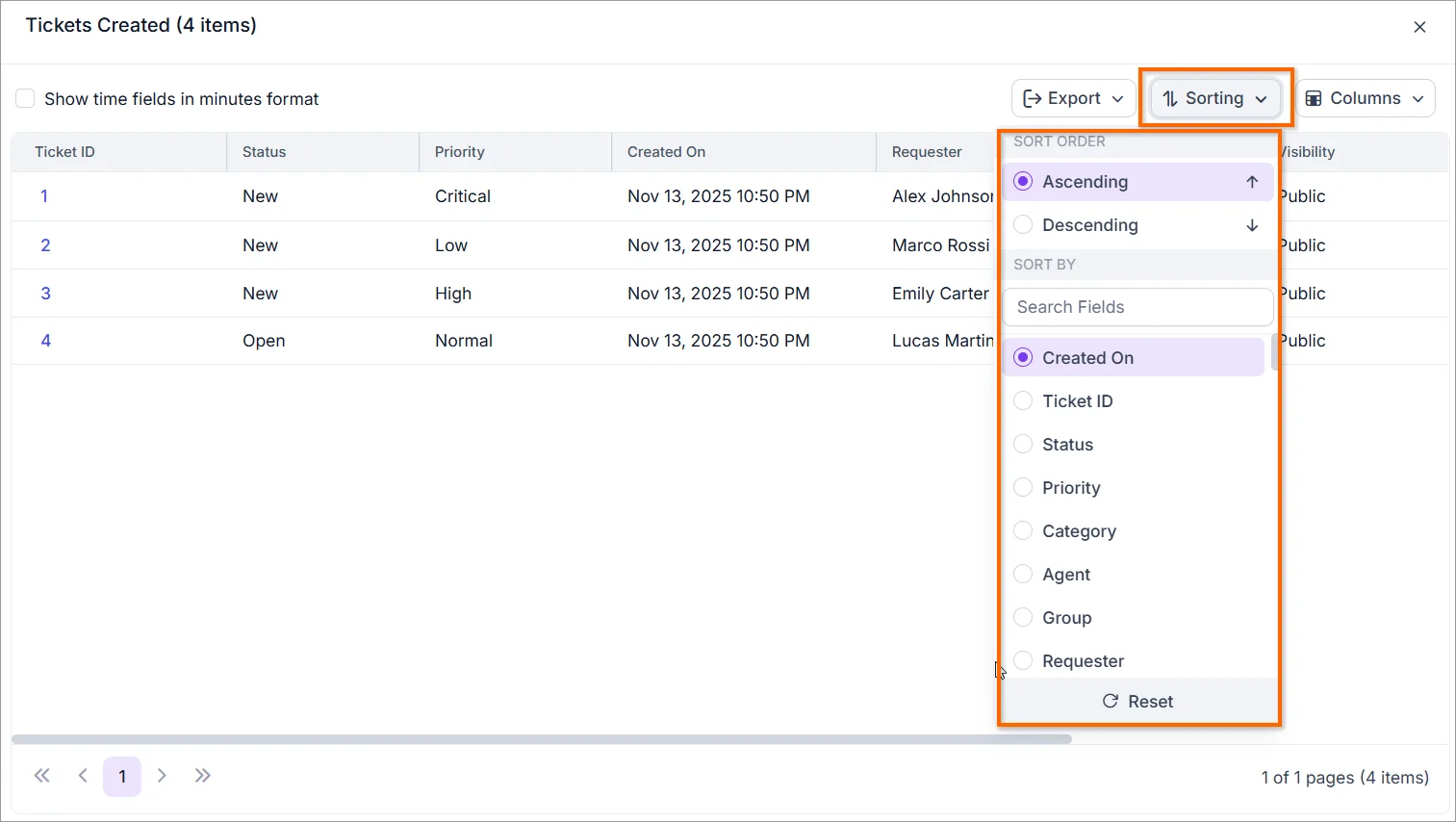
Task: Click the Search Fields input box
Action: (1137, 307)
